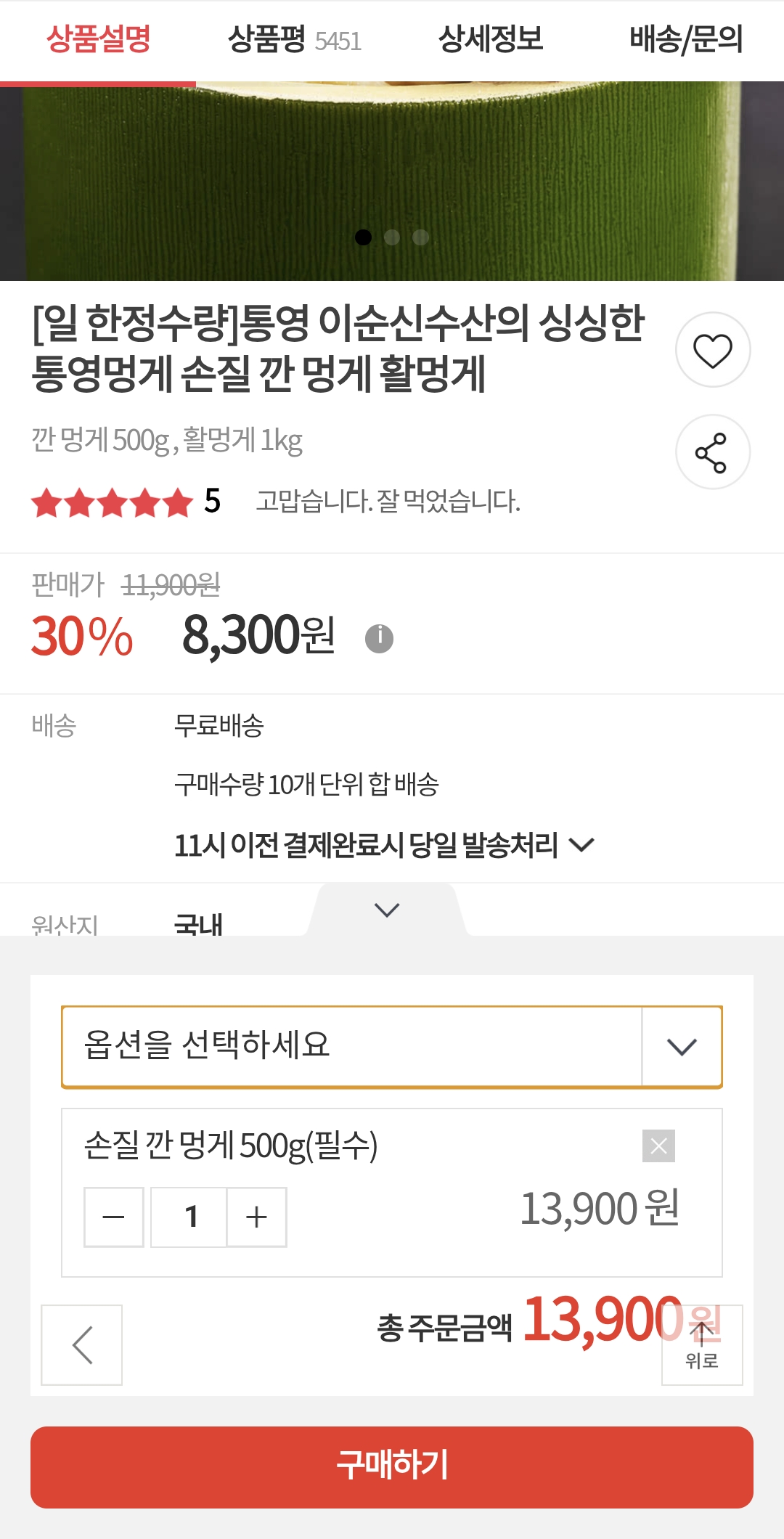The image size is (784, 1539).
Task: Select the second image carousel dot
Action: [x=392, y=237]
